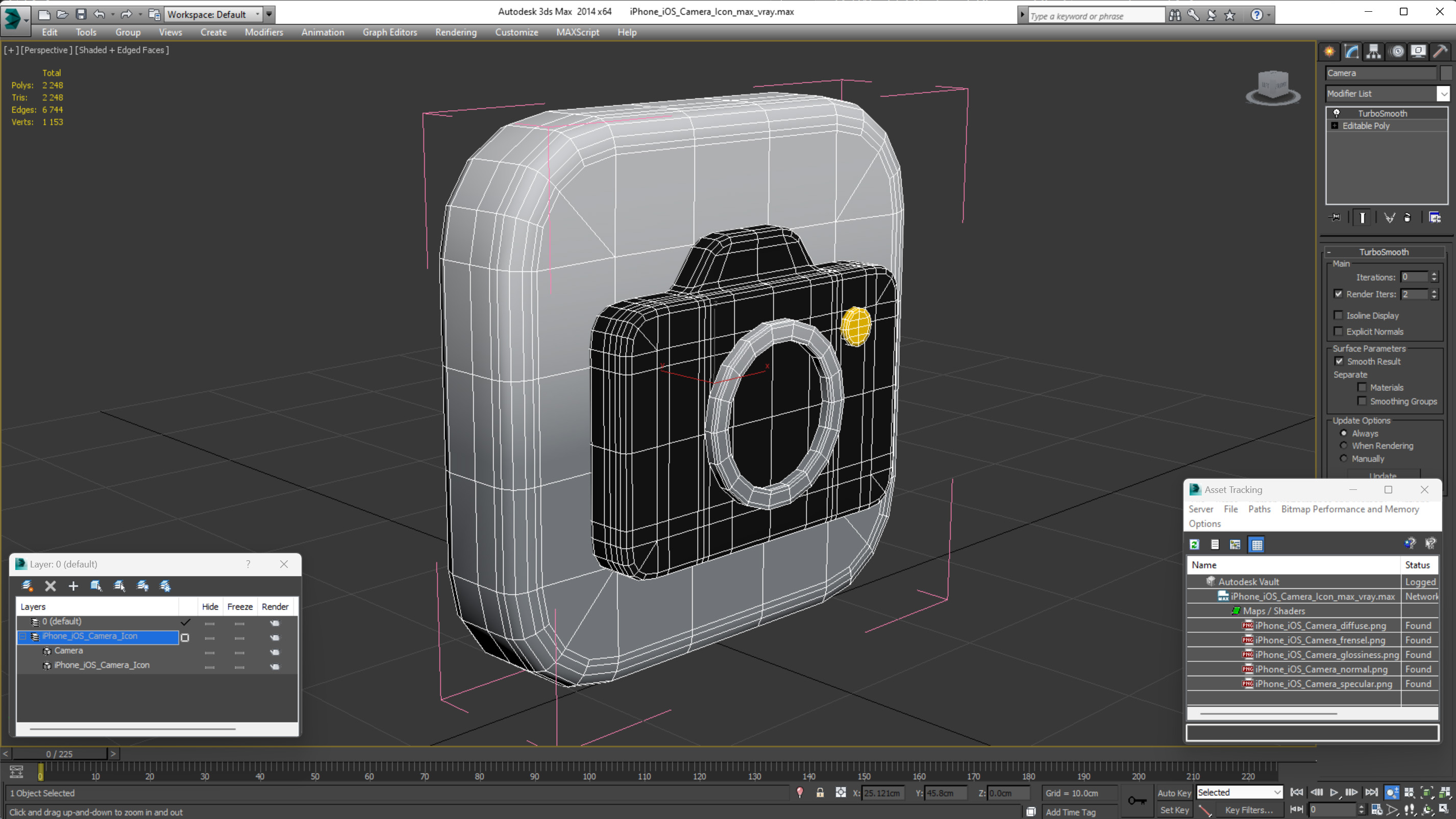Click Highlight Selected Objects' Layers icon
The image size is (1456, 819).
119,586
